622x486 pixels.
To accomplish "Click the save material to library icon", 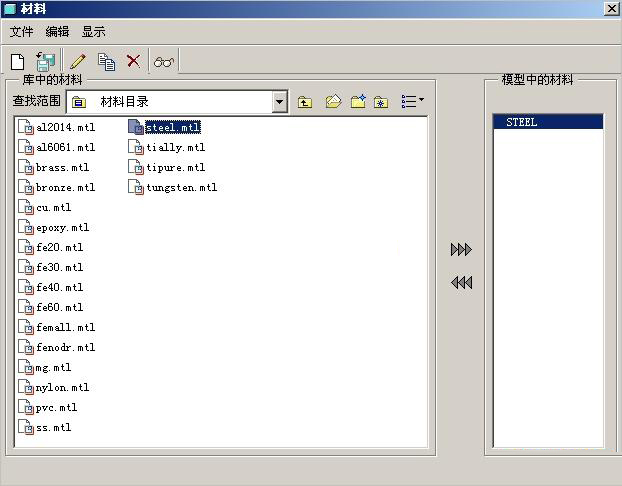I will (x=46, y=62).
